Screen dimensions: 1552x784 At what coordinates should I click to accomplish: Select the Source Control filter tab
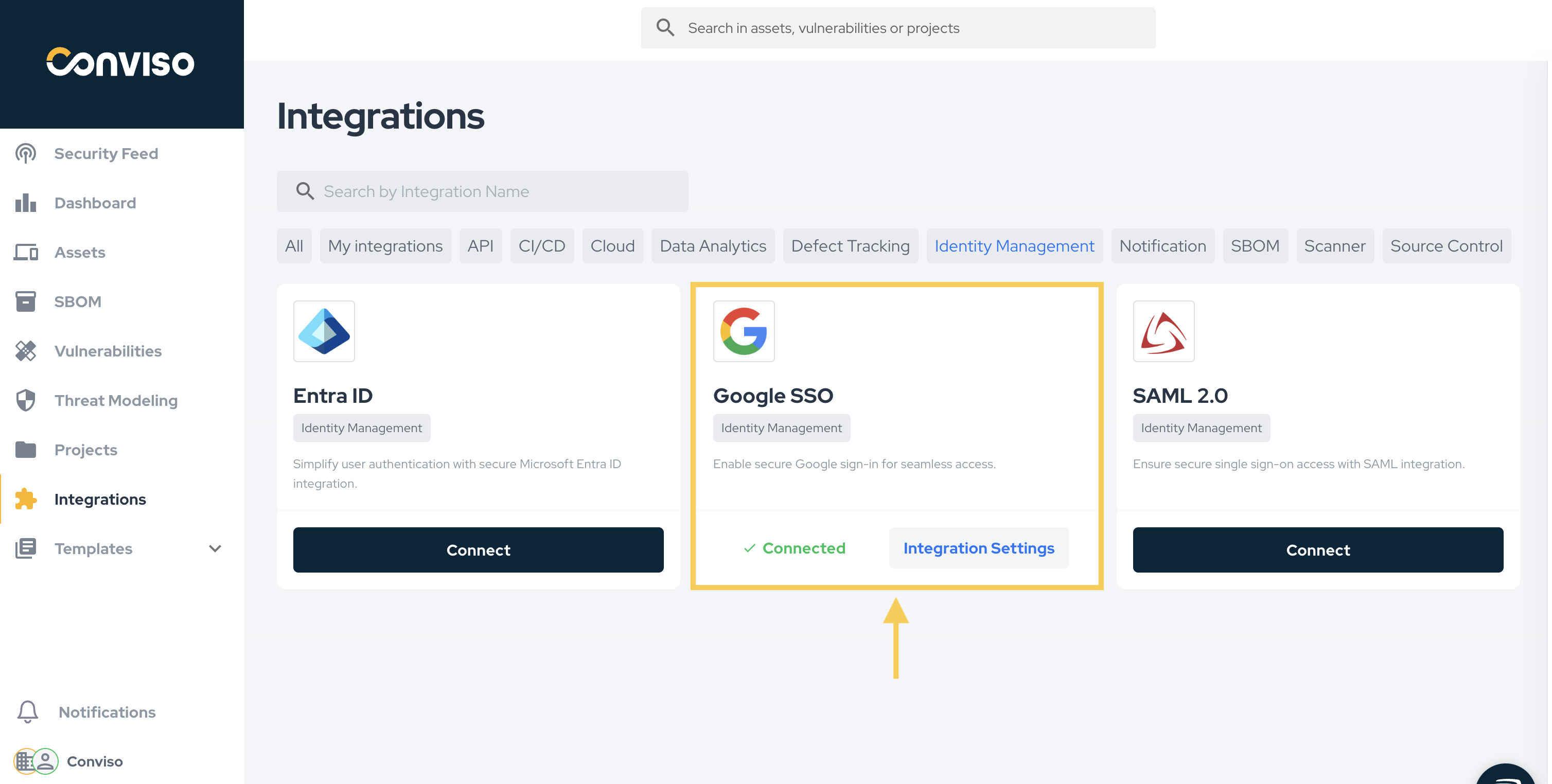(x=1446, y=246)
